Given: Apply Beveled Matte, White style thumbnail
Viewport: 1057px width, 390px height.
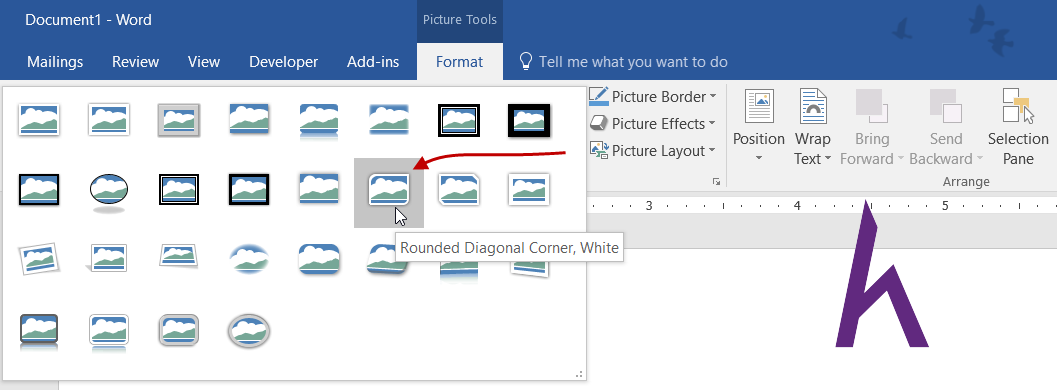Looking at the screenshot, I should [109, 120].
